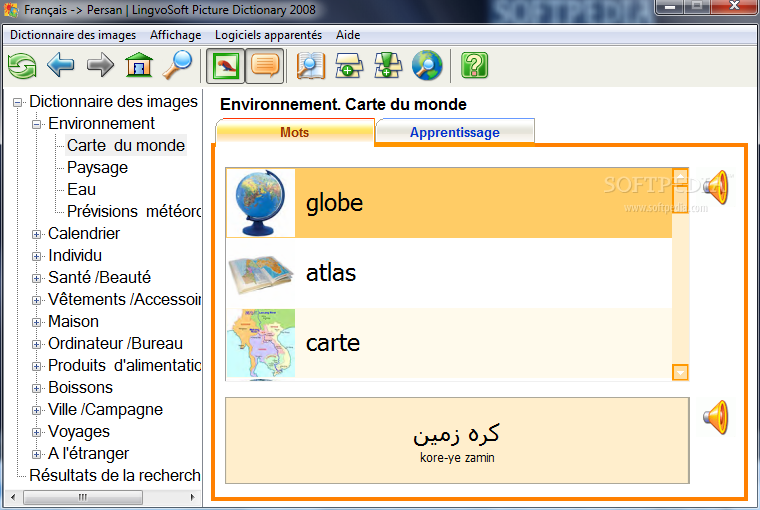This screenshot has width=760, height=510.
Task: Go forward with the gray right arrow
Action: coord(100,65)
